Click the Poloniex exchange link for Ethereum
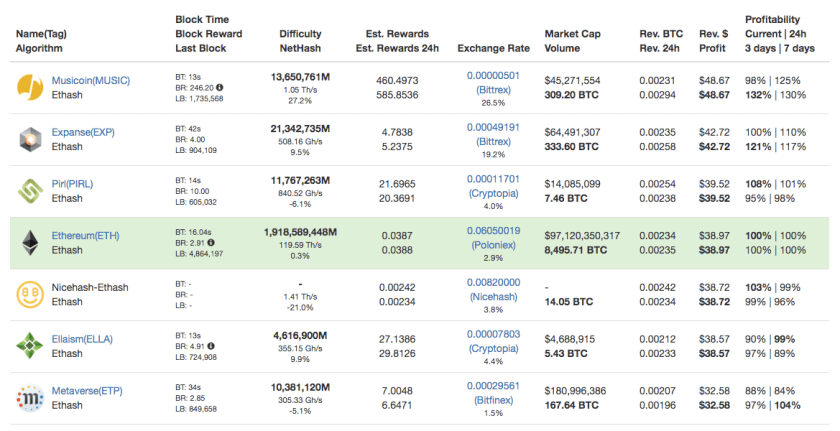 click(493, 243)
